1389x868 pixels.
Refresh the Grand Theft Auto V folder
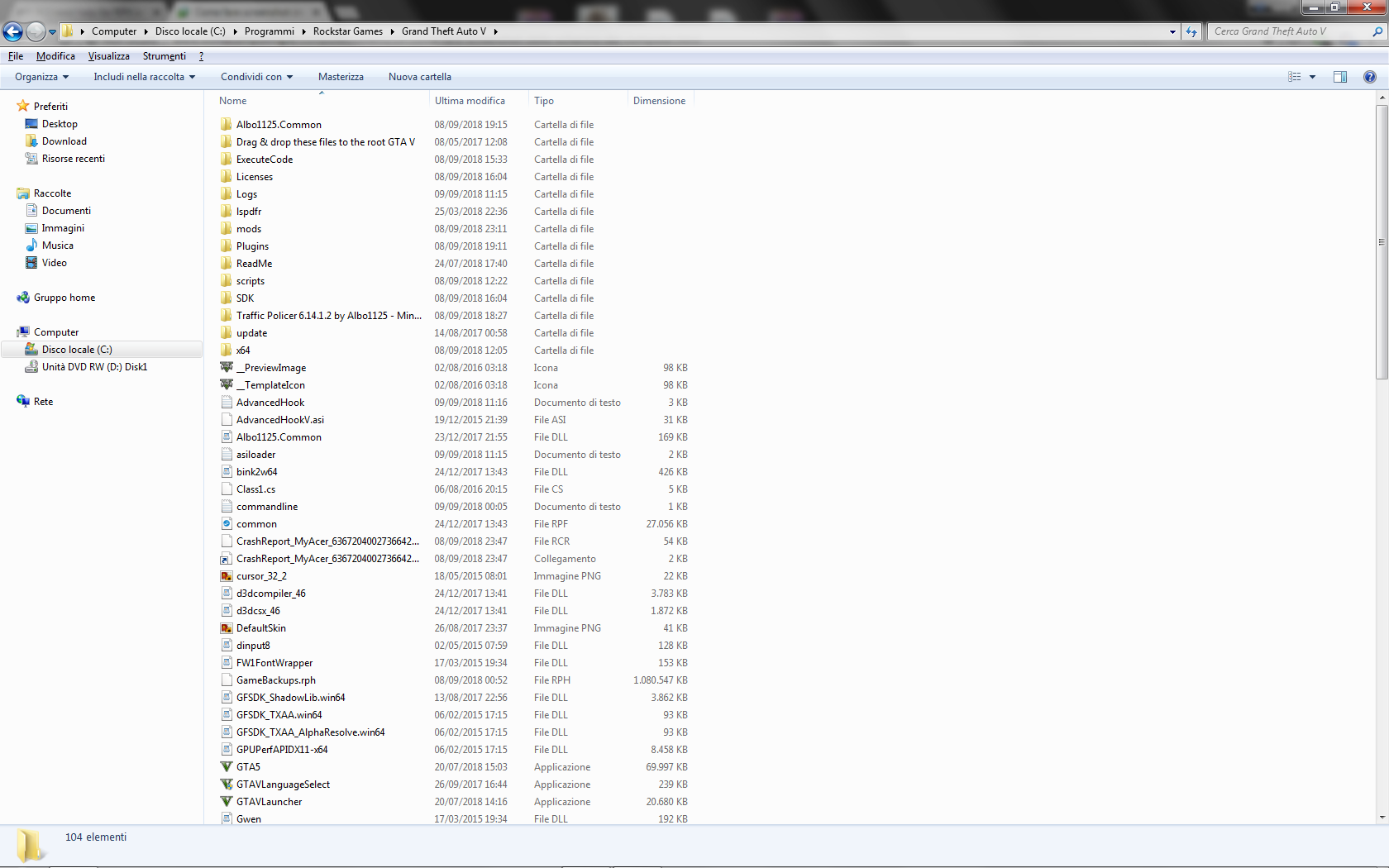point(1191,31)
